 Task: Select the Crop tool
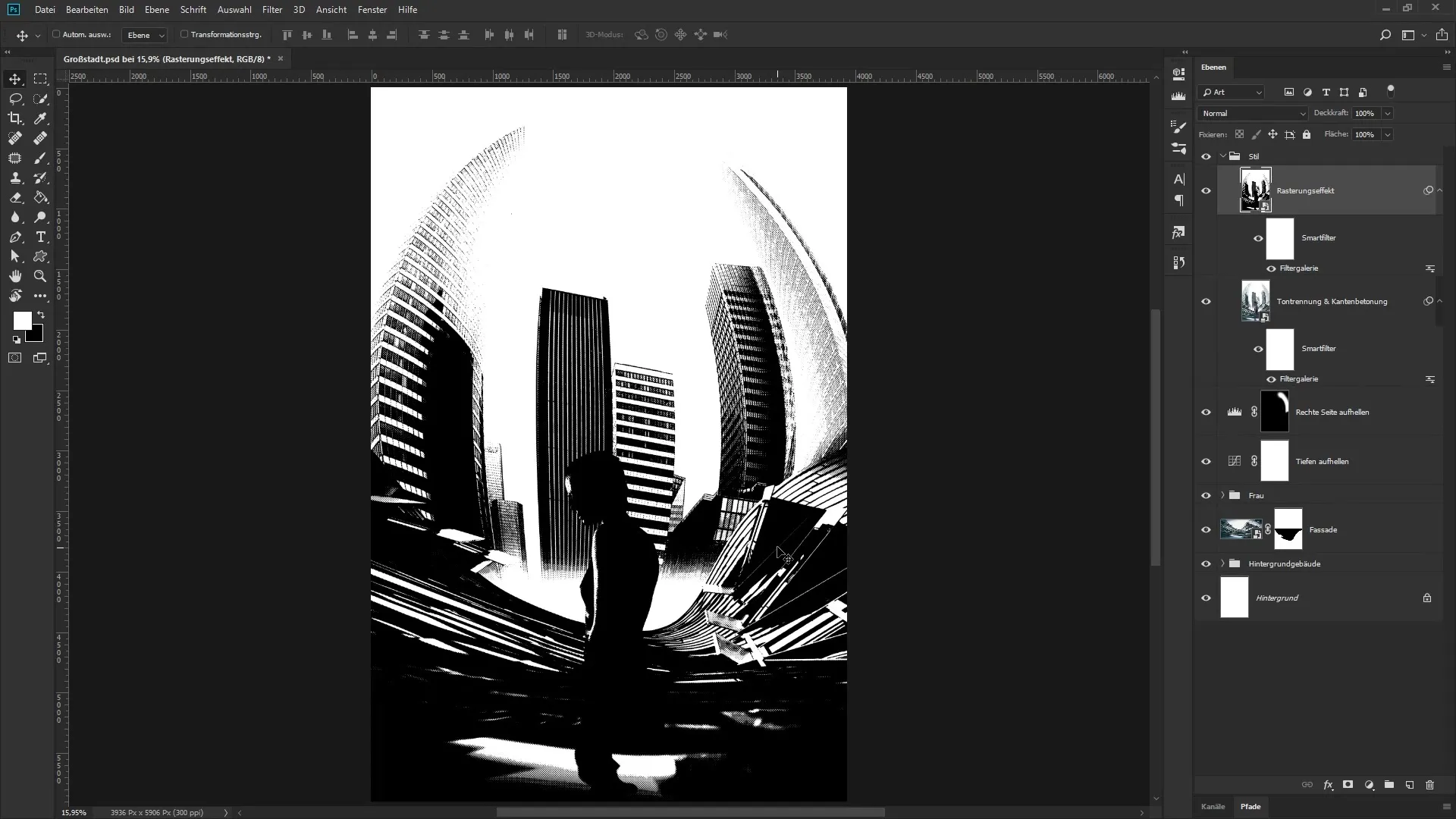pyautogui.click(x=15, y=118)
